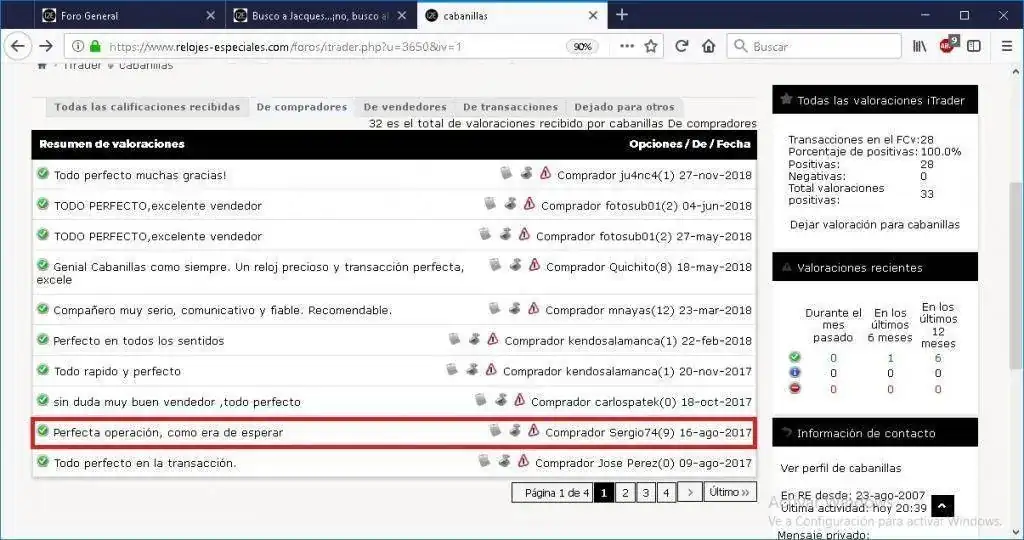Click the Firefox reload page icon
This screenshot has width=1024, height=540.
[x=682, y=46]
